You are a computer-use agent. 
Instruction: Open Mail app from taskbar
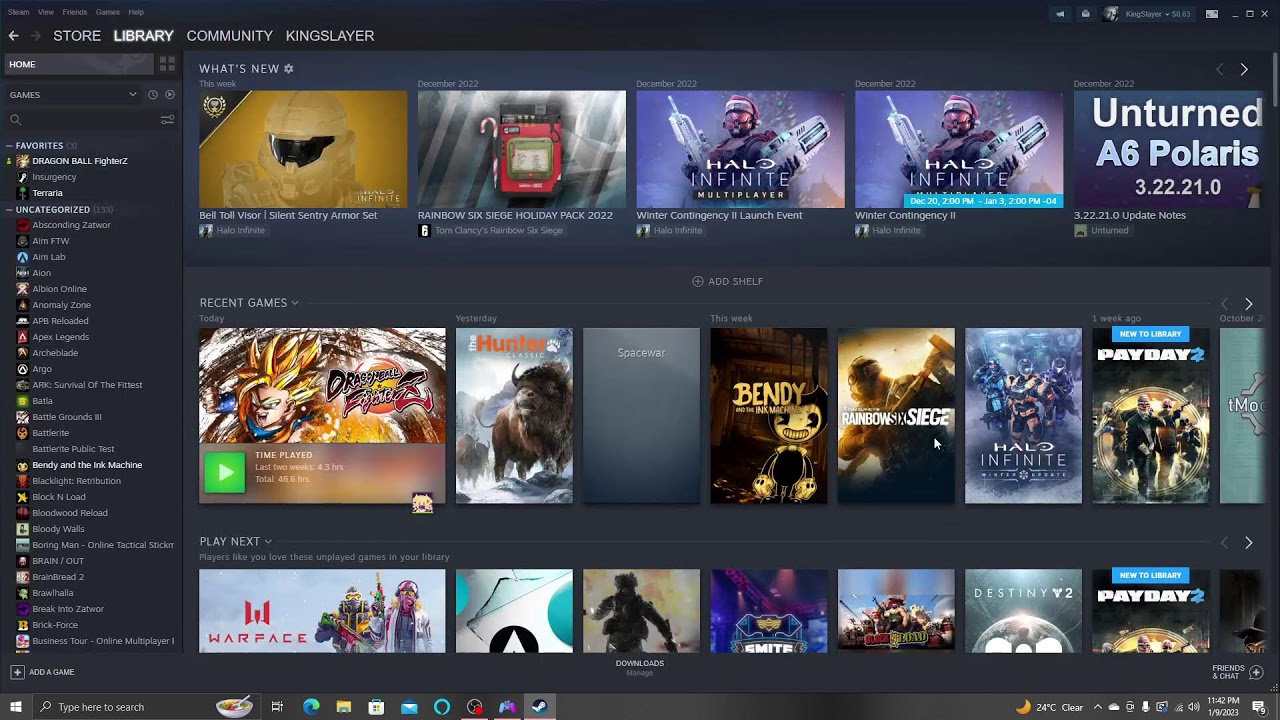click(409, 707)
